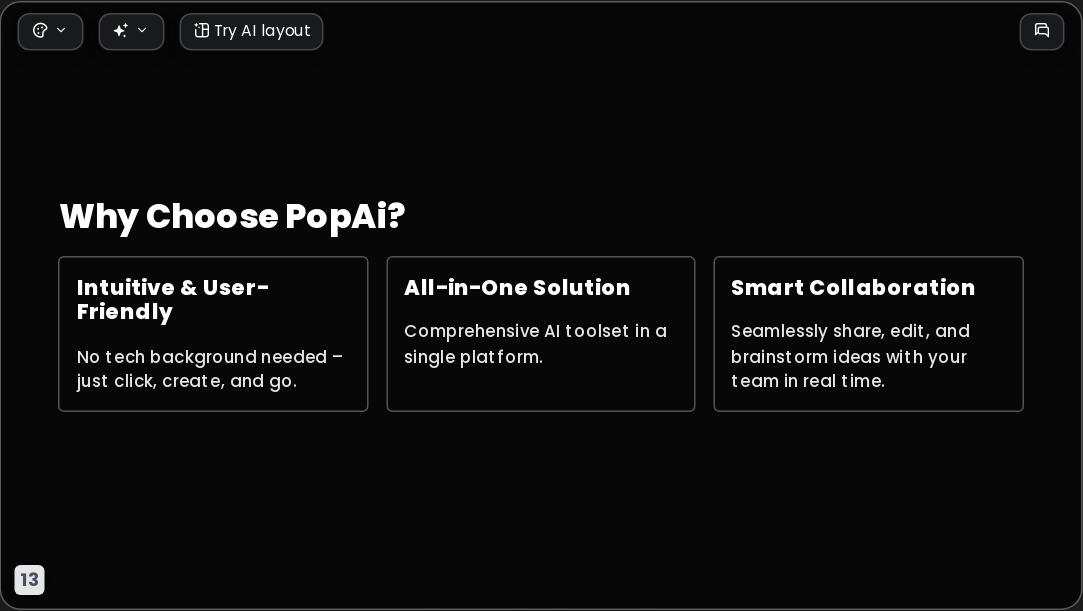Click the layout icon in Try AI layout
Image resolution: width=1083 pixels, height=611 pixels.
pyautogui.click(x=201, y=30)
